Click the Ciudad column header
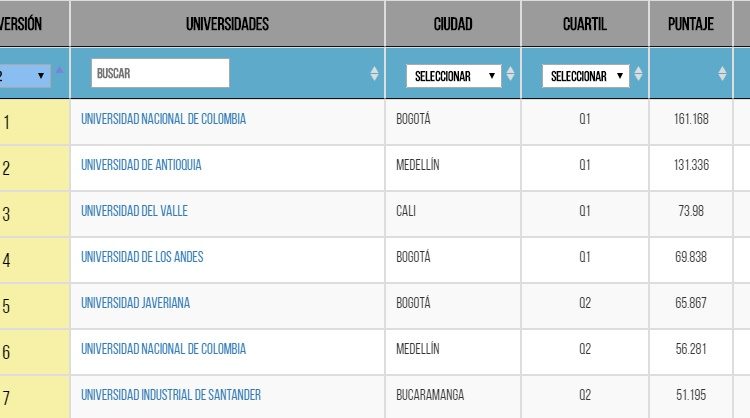Image resolution: width=750 pixels, height=418 pixels. tap(453, 24)
